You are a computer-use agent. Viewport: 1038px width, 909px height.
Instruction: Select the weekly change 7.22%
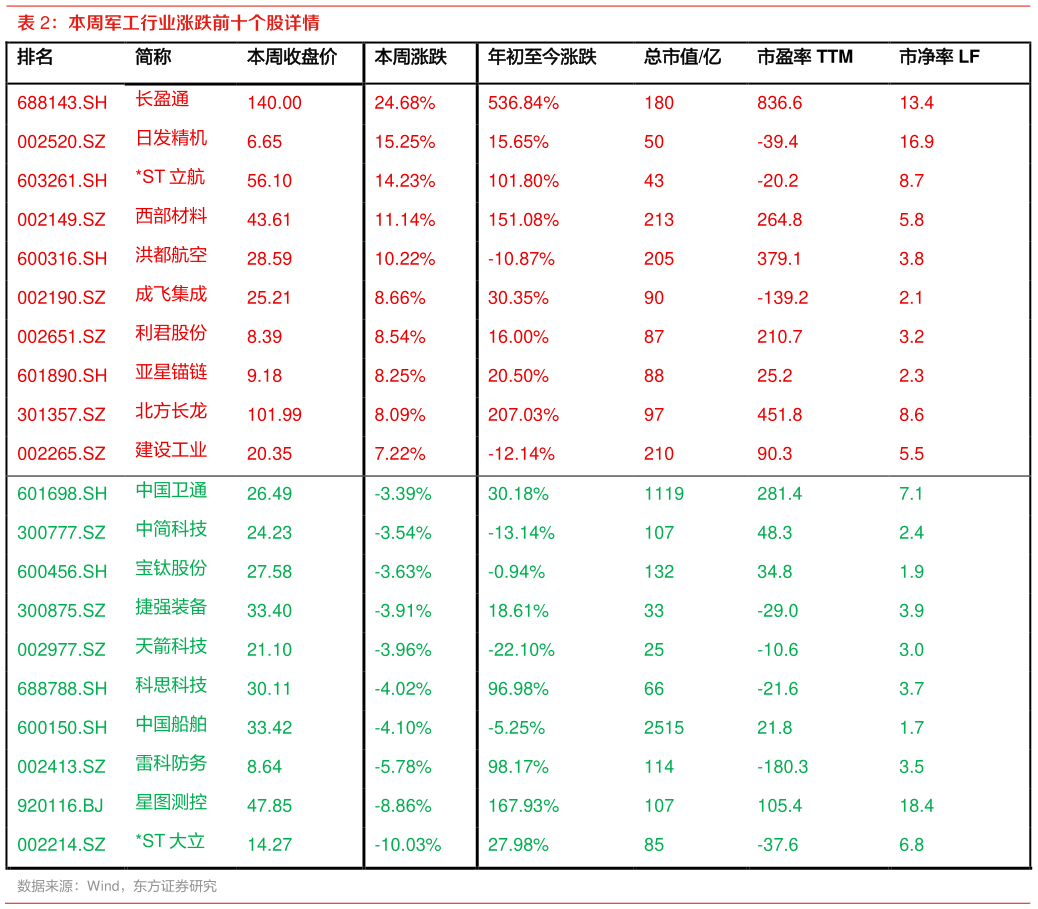coord(400,454)
